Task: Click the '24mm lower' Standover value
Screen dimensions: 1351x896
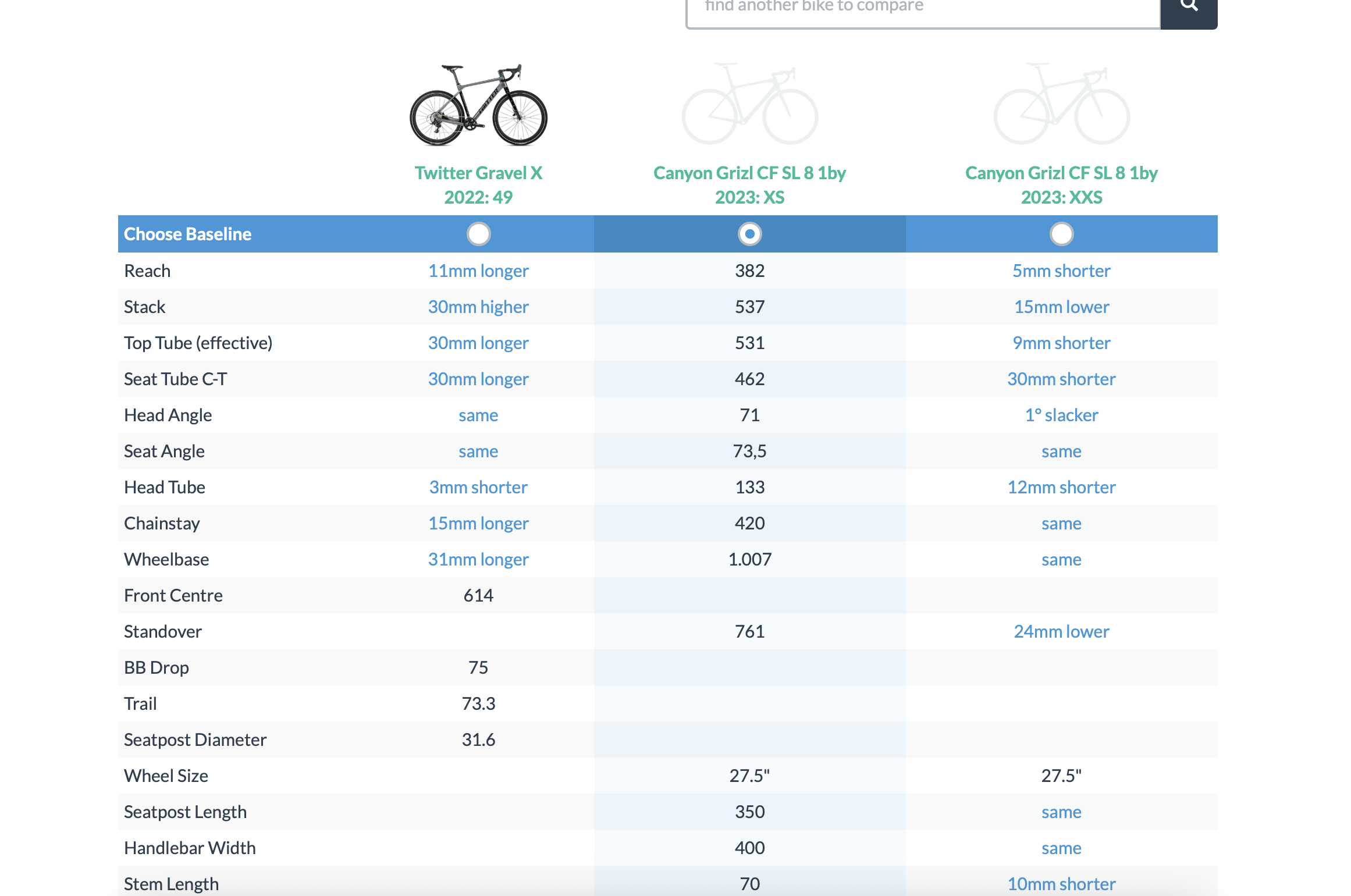Action: pos(1062,631)
